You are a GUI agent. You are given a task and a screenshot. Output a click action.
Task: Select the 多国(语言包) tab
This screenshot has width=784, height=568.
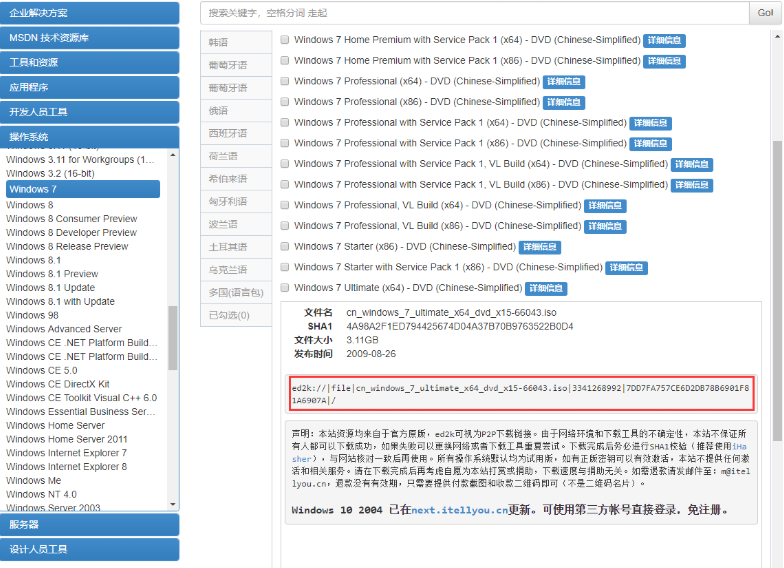[236, 292]
